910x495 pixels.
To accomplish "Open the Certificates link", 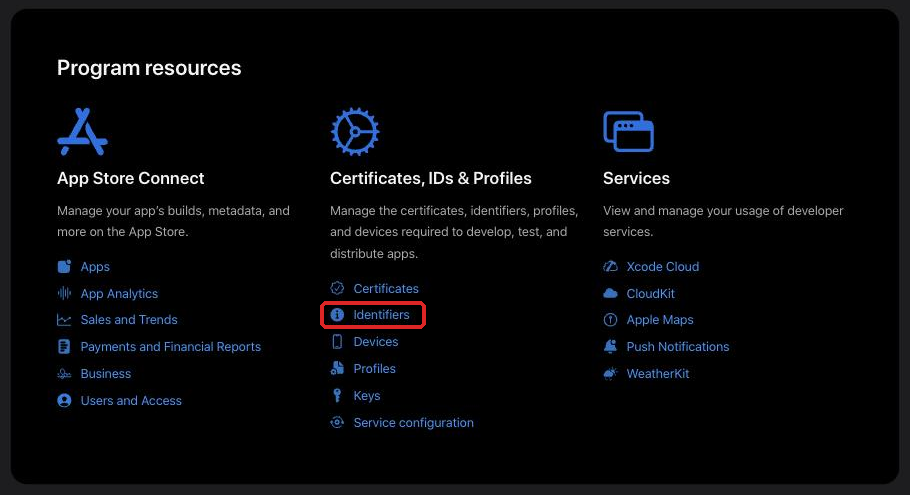I will 386,288.
